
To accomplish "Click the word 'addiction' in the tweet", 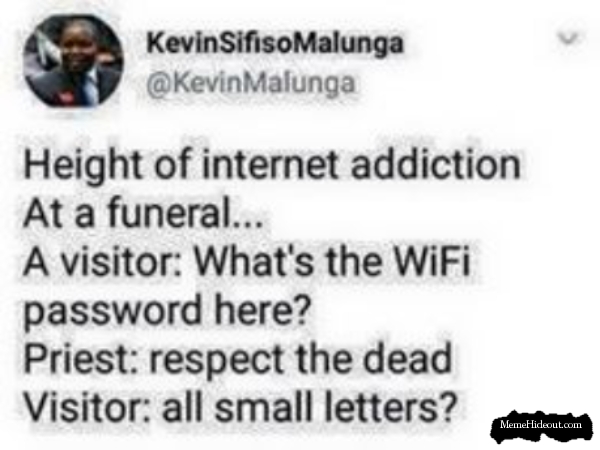I will 436,165.
